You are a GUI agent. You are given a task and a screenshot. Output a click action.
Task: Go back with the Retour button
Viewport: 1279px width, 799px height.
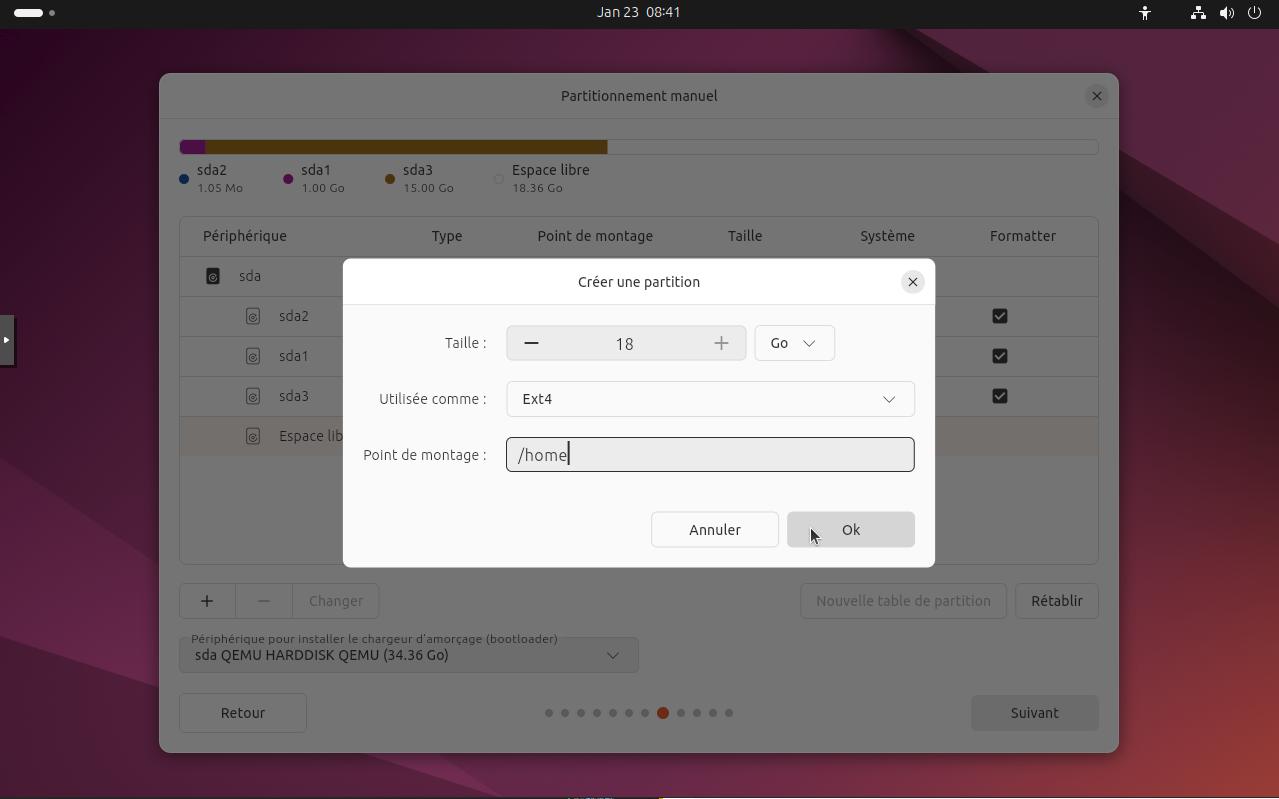pos(243,713)
